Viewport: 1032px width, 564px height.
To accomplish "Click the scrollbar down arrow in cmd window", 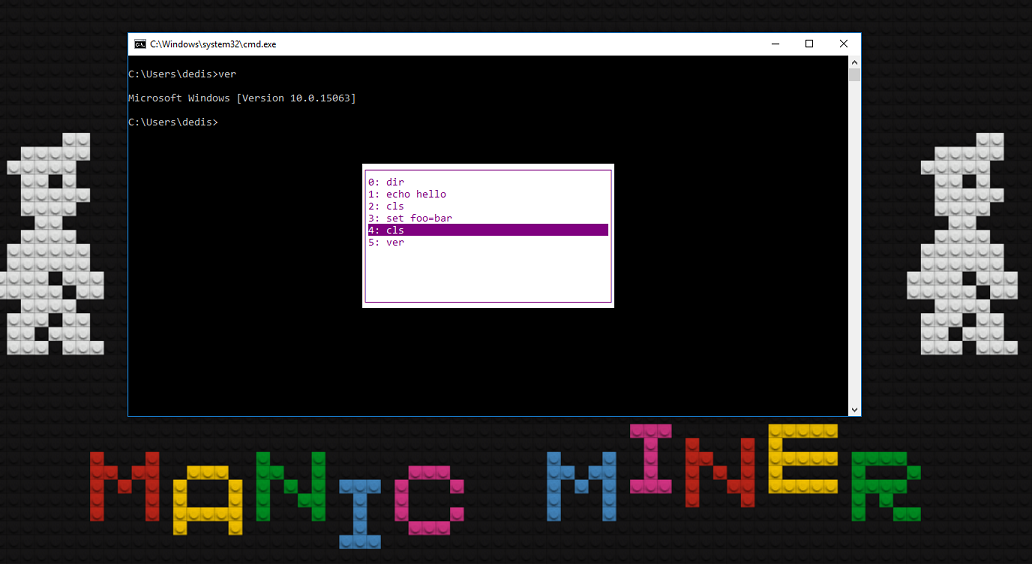I will [854, 409].
